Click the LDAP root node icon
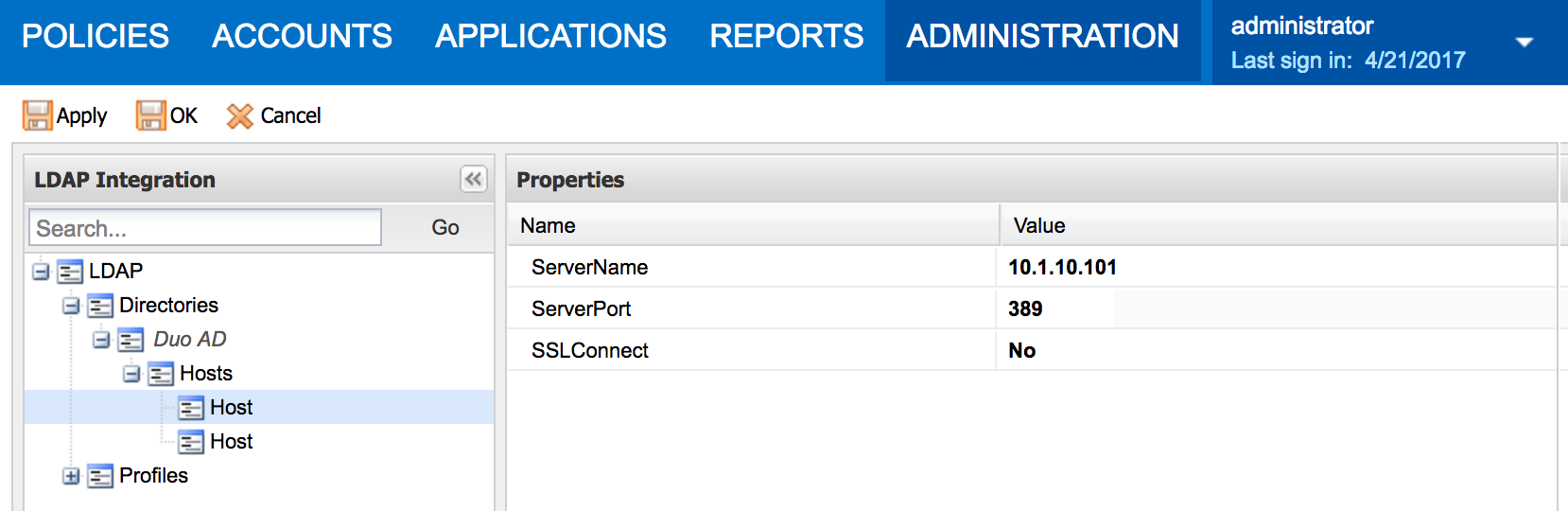The height and width of the screenshot is (511, 1568). pos(70,272)
